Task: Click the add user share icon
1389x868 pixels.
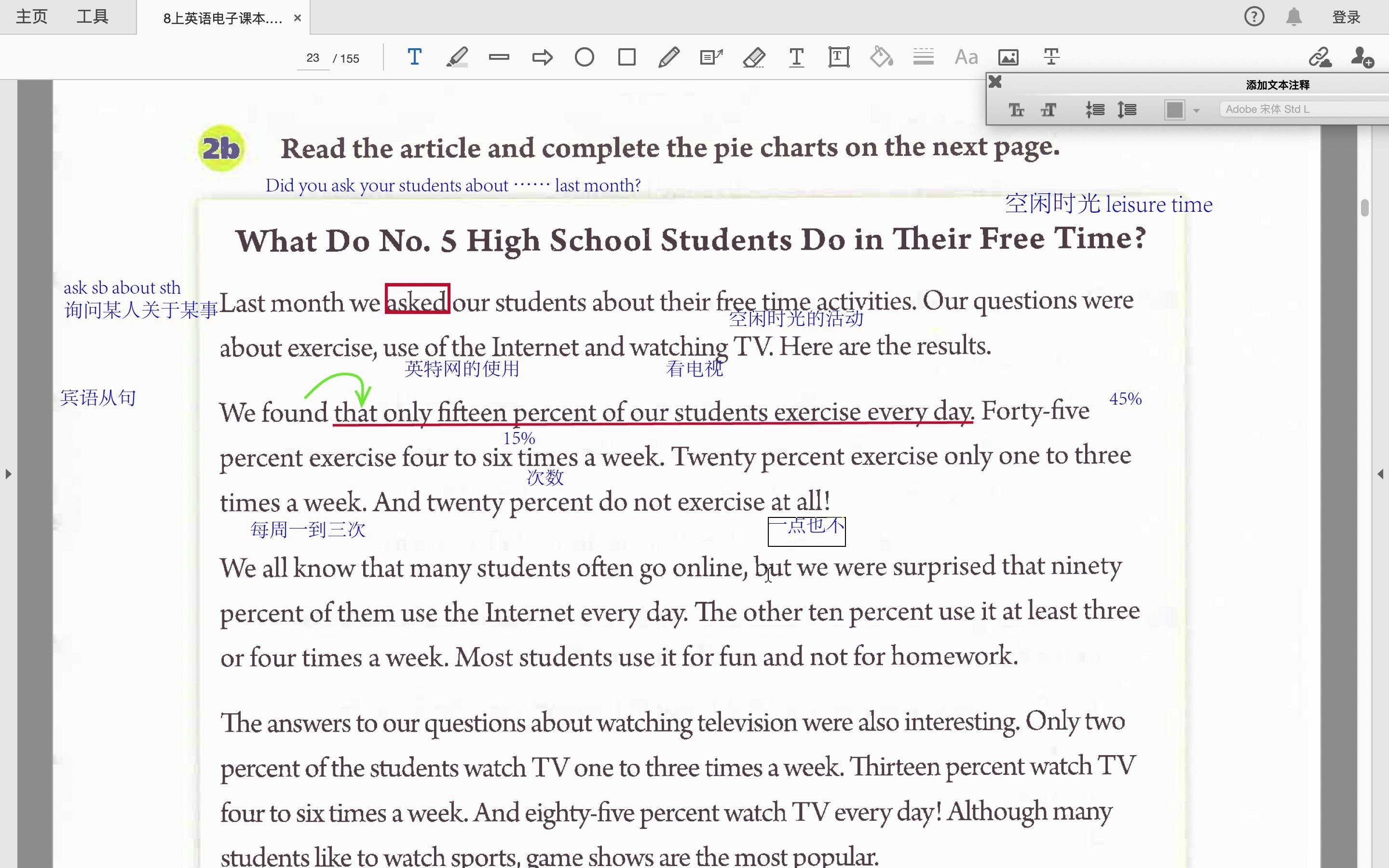Action: click(1362, 57)
